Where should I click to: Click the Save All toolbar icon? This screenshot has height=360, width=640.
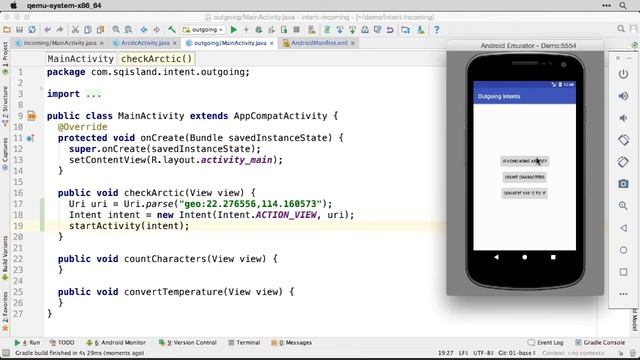(19, 30)
